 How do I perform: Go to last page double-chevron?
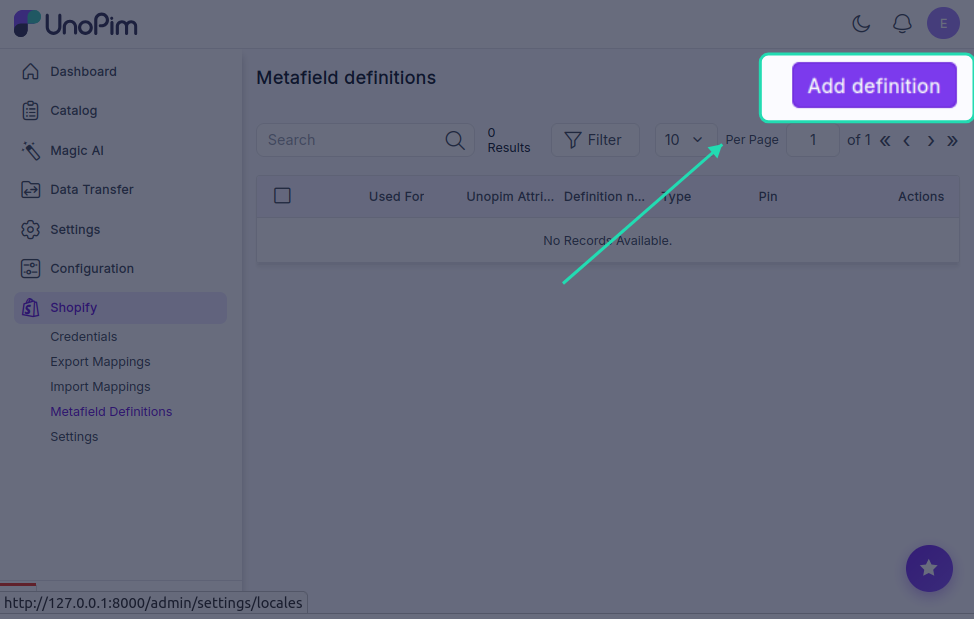click(x=952, y=141)
